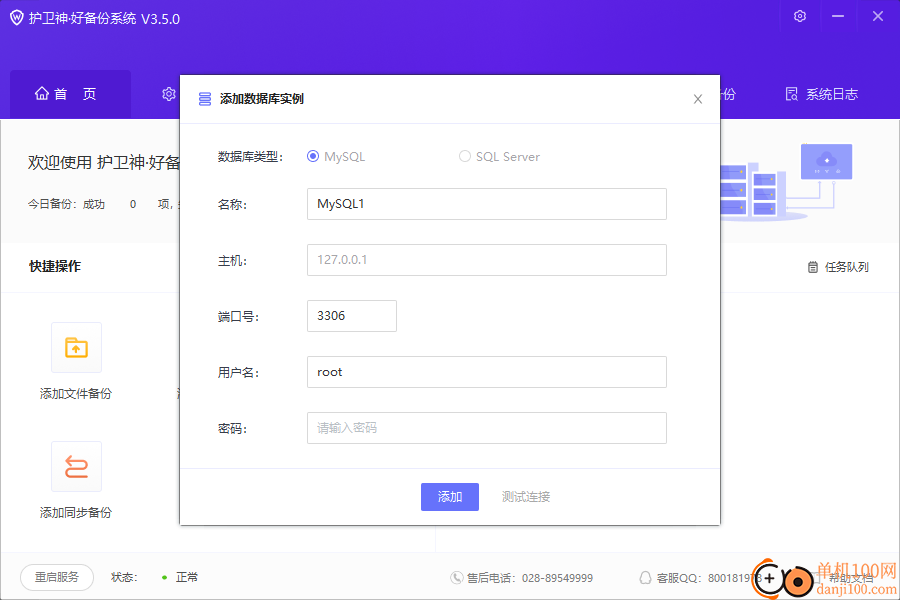
Task: Click the 添加文件备份 label
Action: coord(76,393)
